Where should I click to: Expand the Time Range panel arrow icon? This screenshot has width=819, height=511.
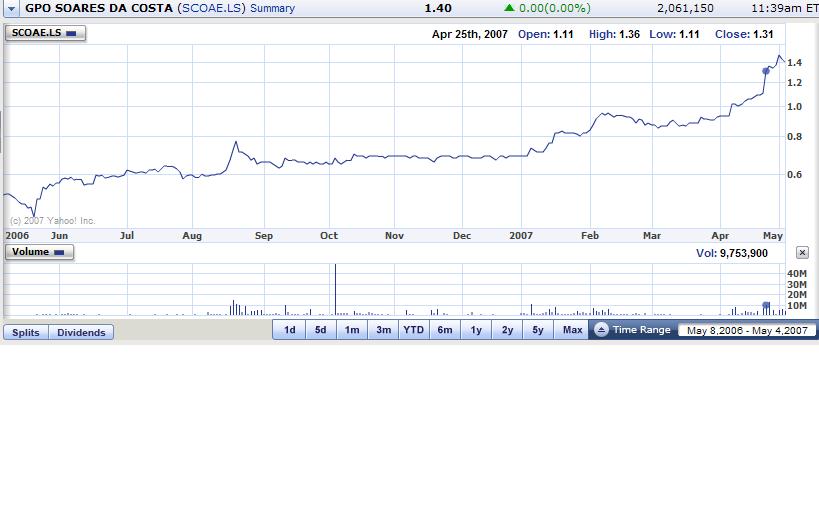601,330
